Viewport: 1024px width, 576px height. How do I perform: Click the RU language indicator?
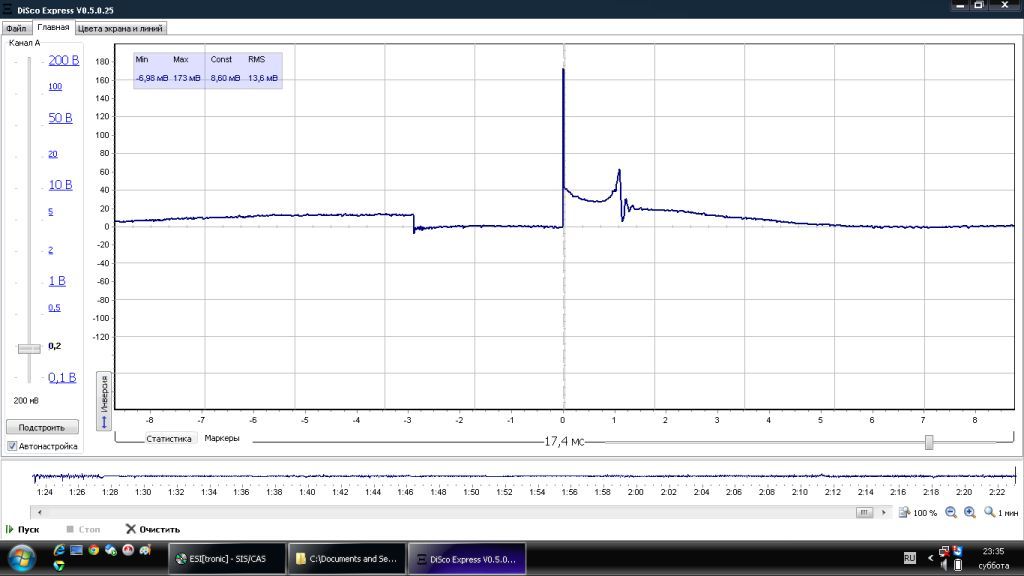pos(910,558)
